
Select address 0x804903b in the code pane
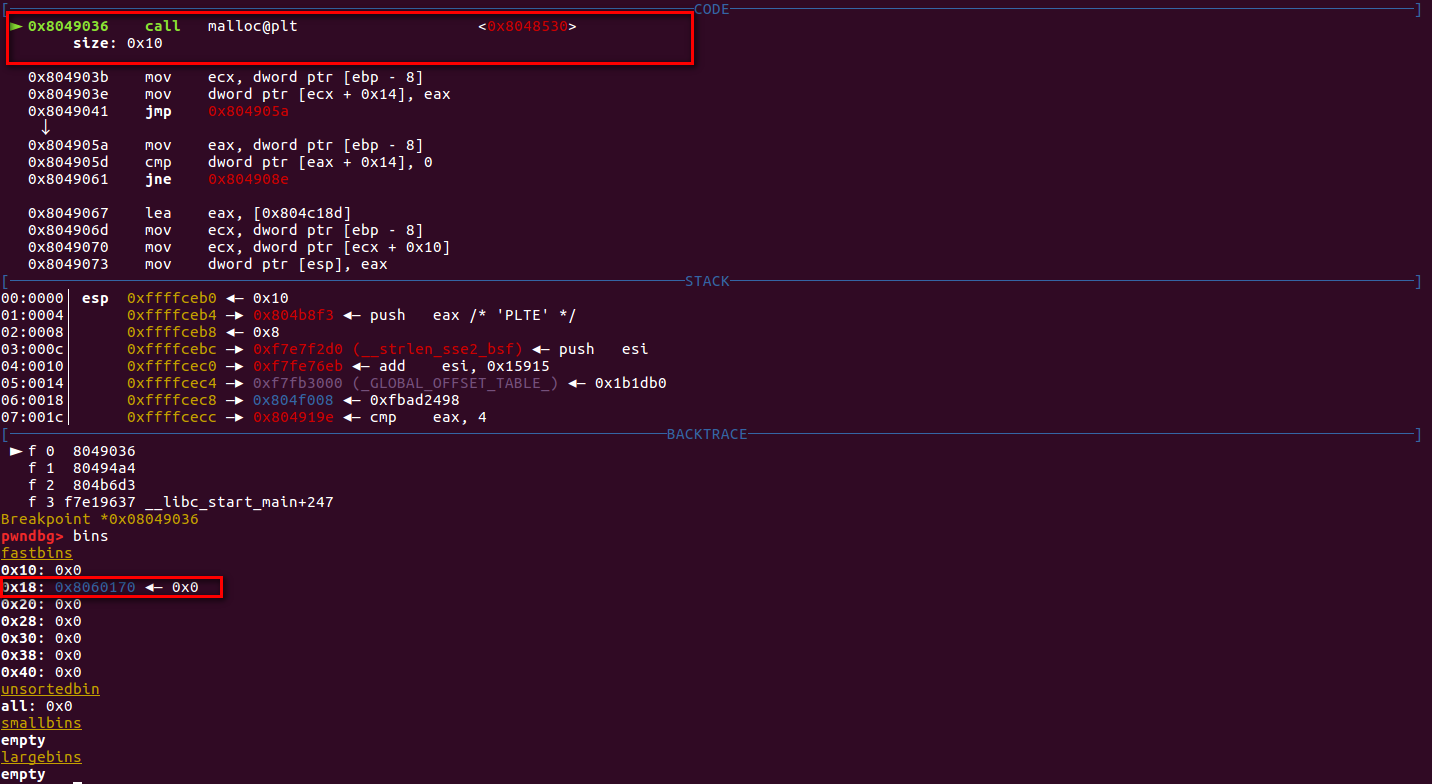[68, 77]
